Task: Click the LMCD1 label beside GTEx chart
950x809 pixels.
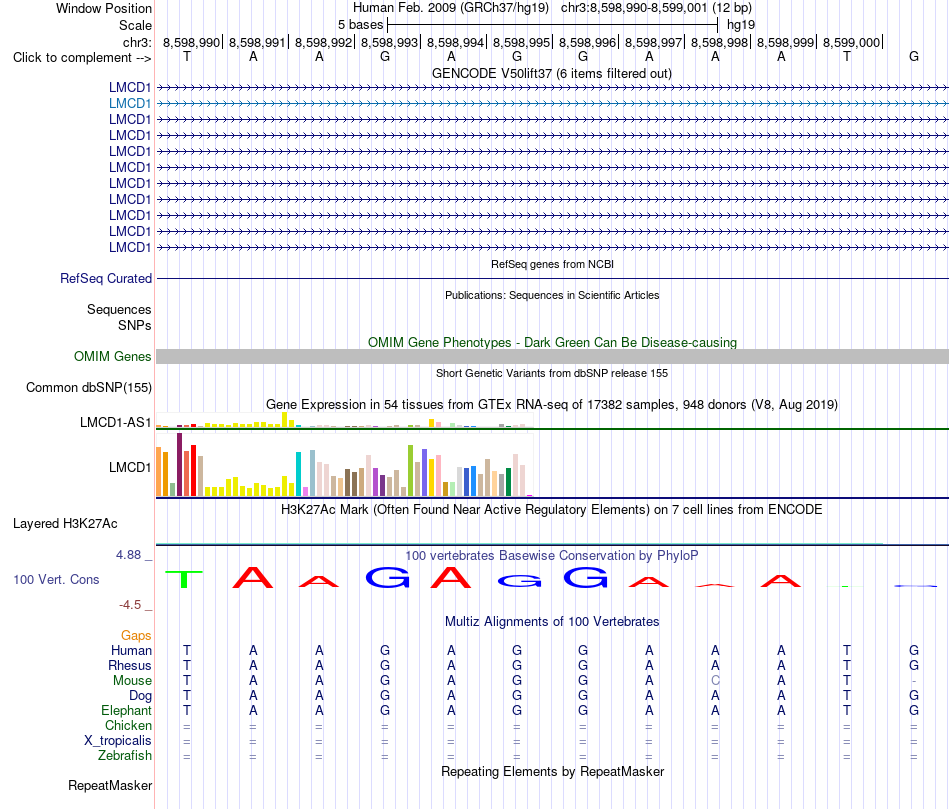Action: point(130,467)
